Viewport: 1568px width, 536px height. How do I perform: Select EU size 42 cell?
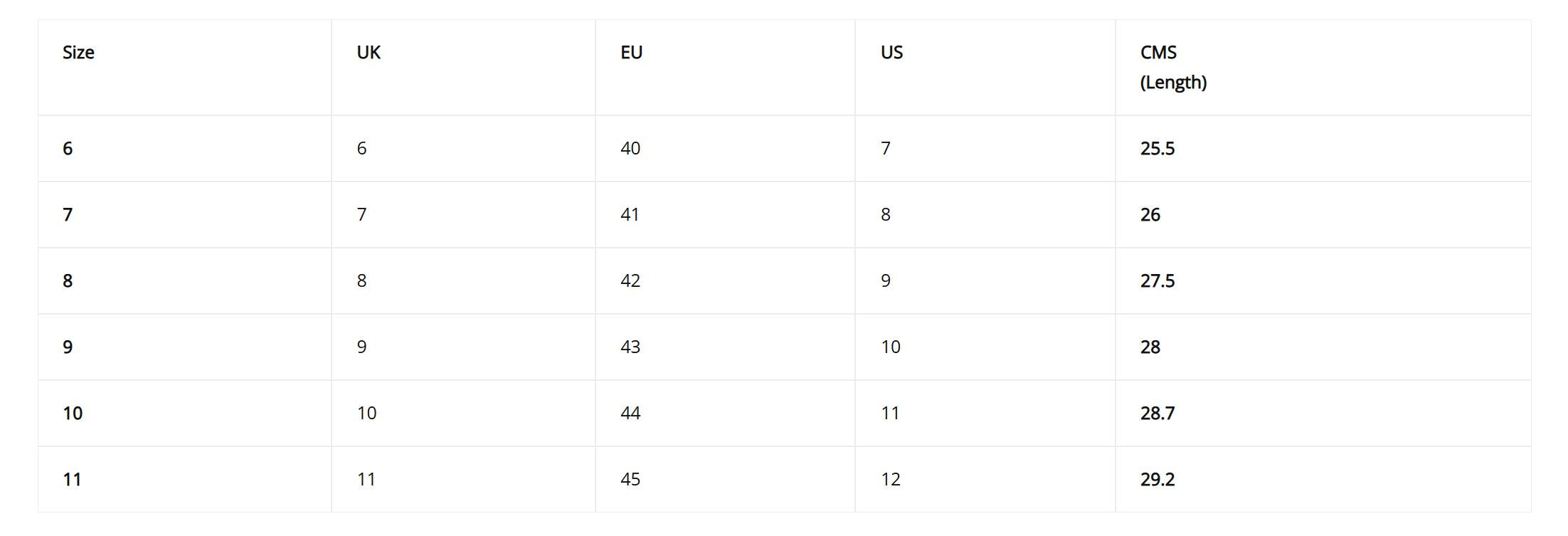tap(630, 281)
